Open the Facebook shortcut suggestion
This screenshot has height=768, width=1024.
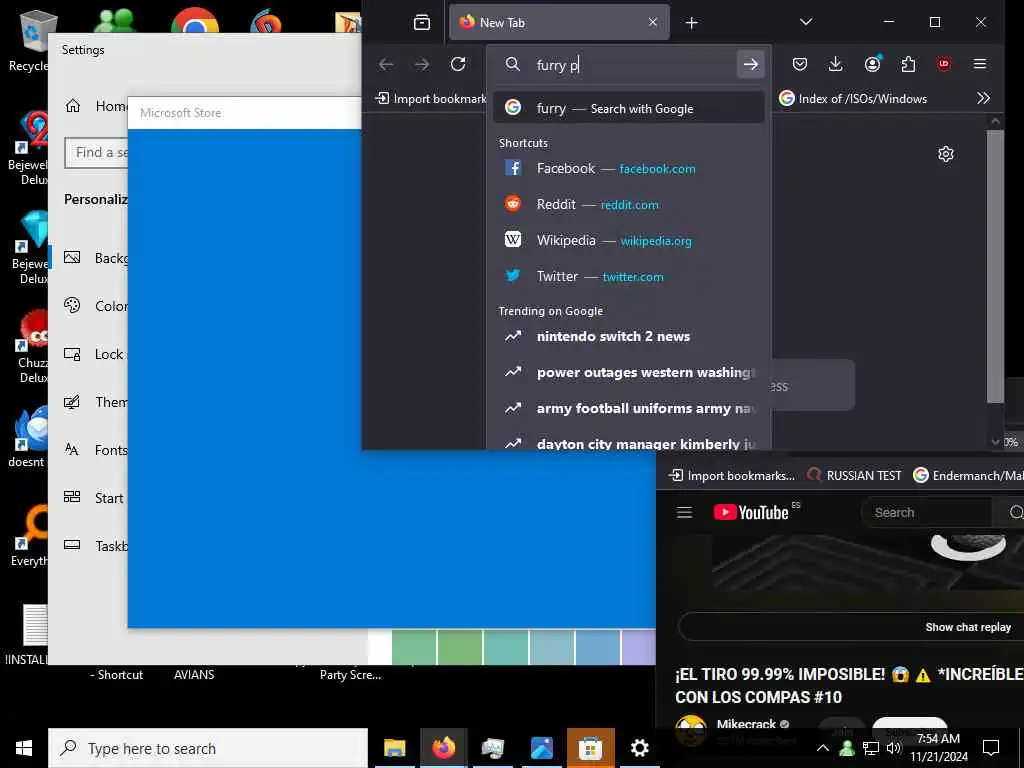(628, 168)
